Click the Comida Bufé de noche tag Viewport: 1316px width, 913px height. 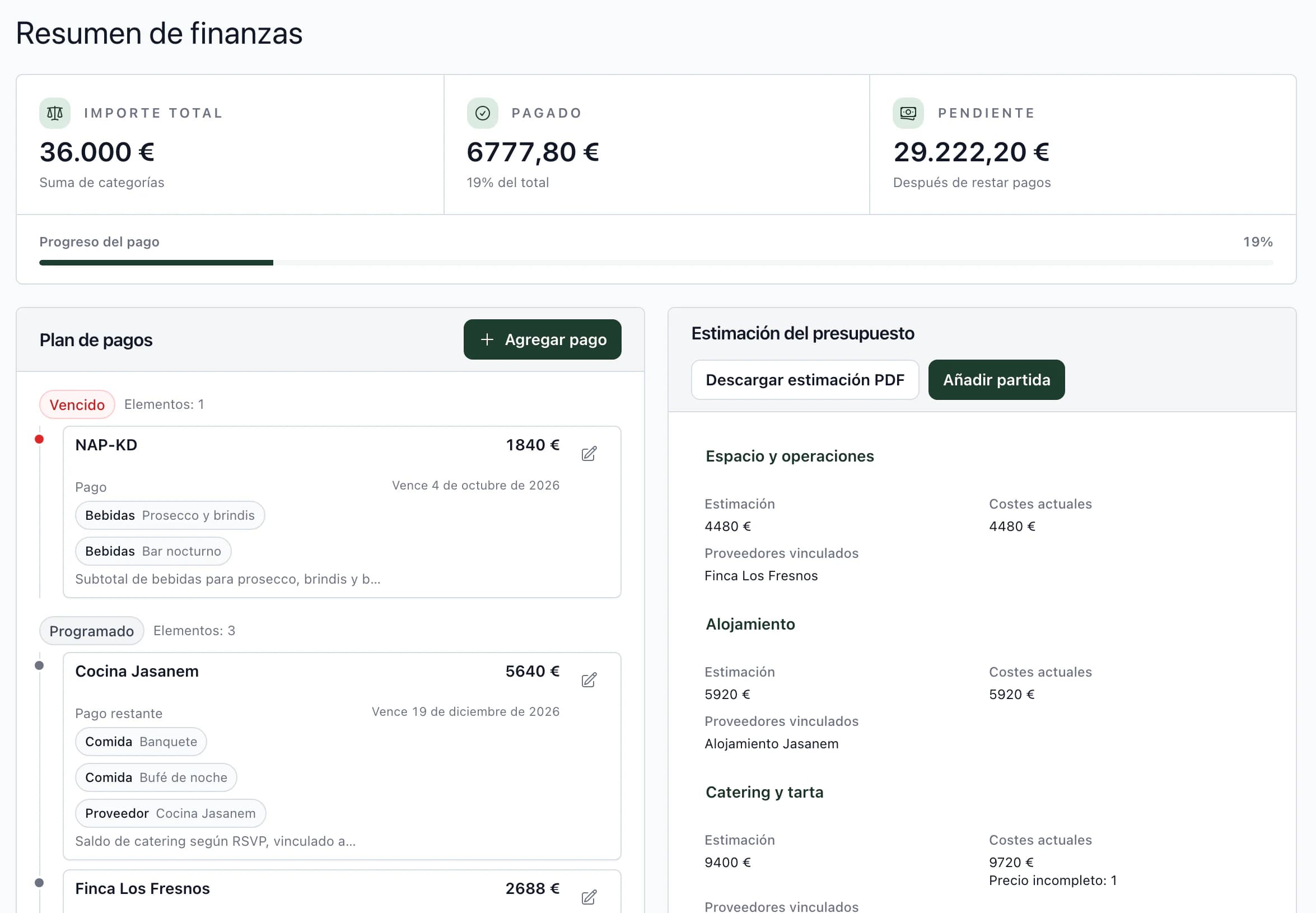pyautogui.click(x=156, y=777)
